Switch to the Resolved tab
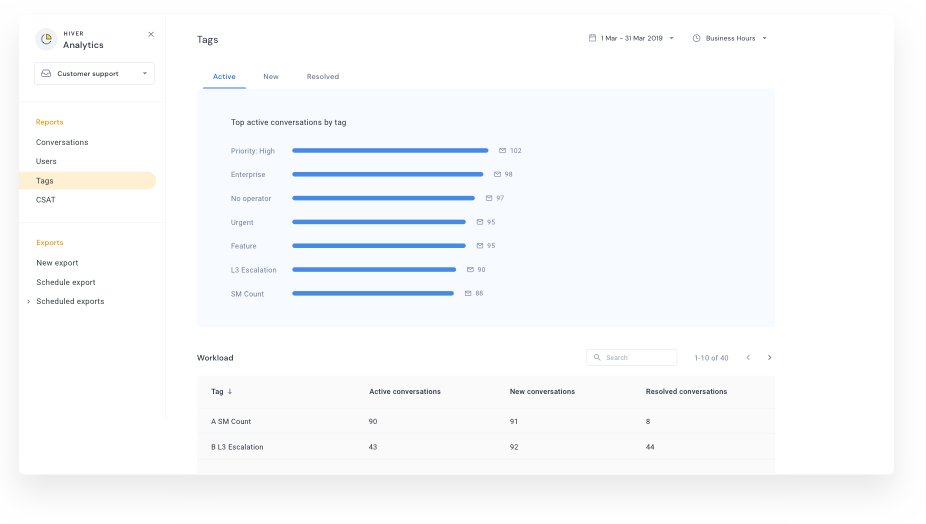Screen dimensions: 926x524 [x=323, y=77]
